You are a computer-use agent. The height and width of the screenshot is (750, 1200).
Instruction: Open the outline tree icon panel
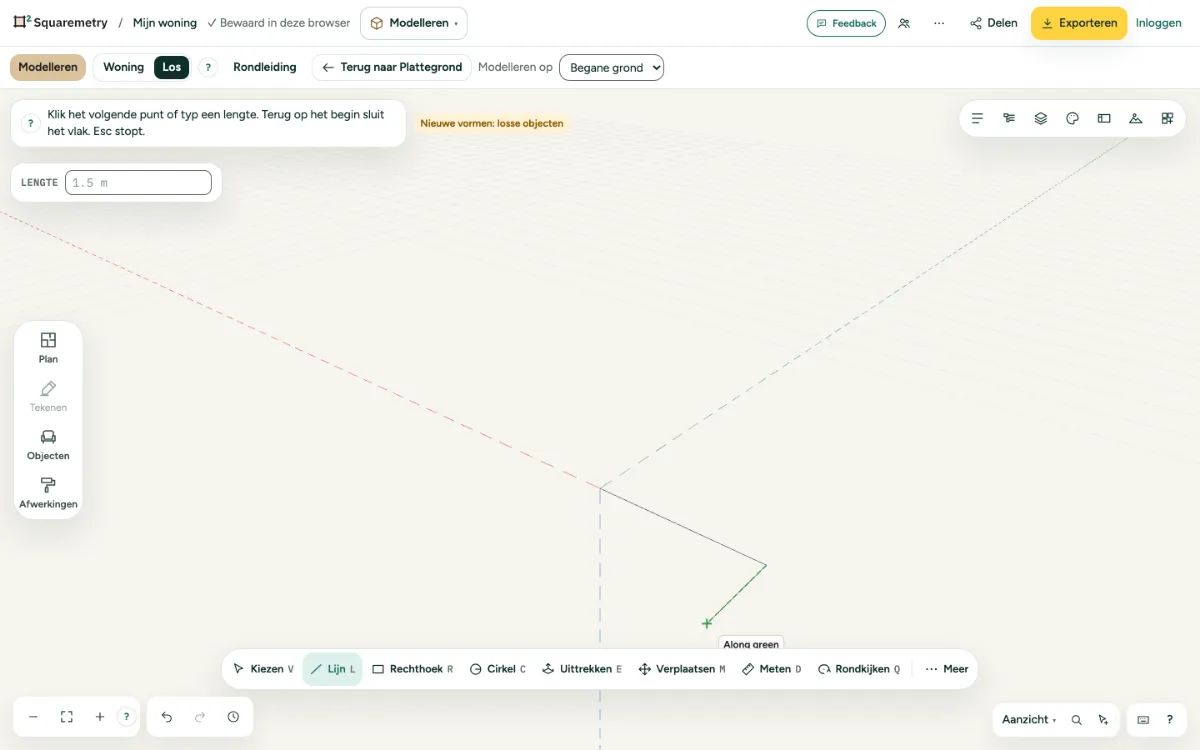[x=1009, y=118]
